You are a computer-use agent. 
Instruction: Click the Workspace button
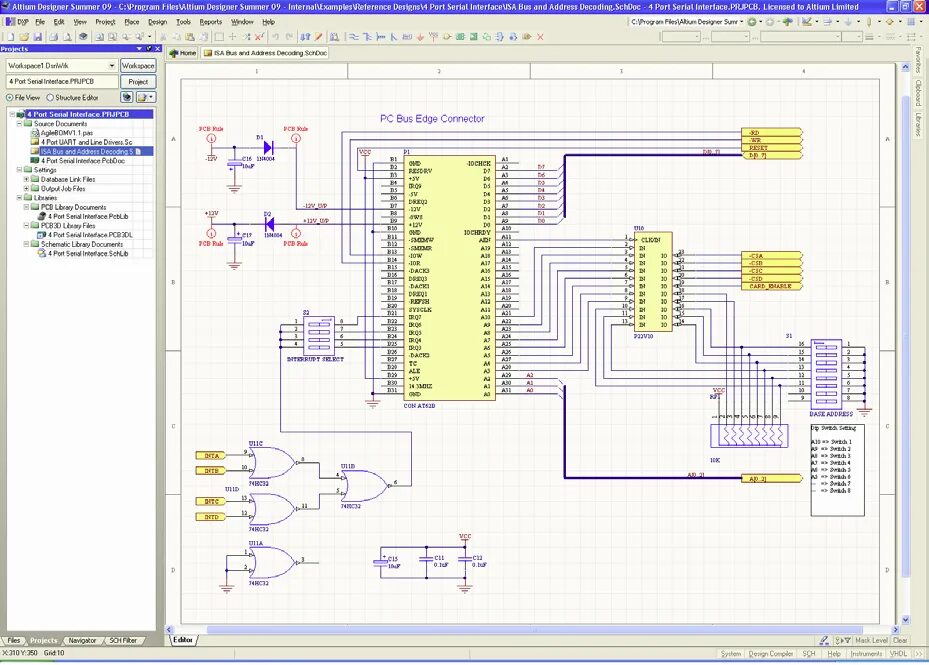138,66
